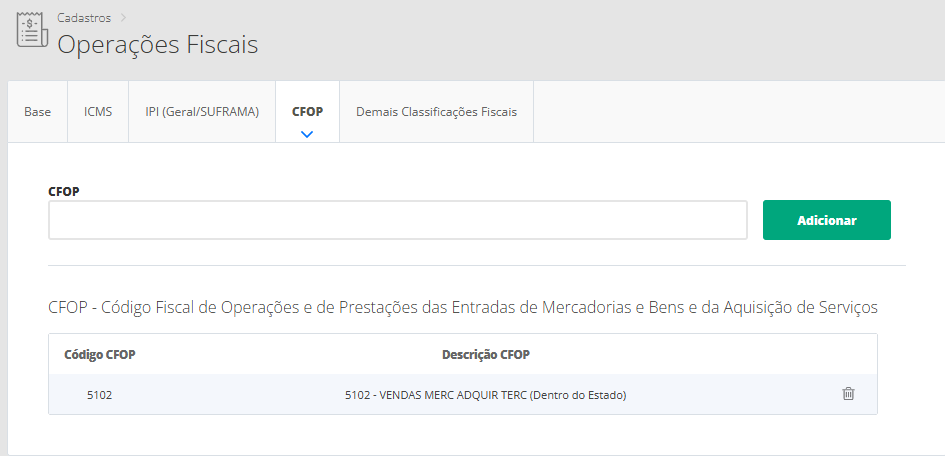945x456 pixels.
Task: Click the Descrição CFOP column header
Action: pos(485,355)
